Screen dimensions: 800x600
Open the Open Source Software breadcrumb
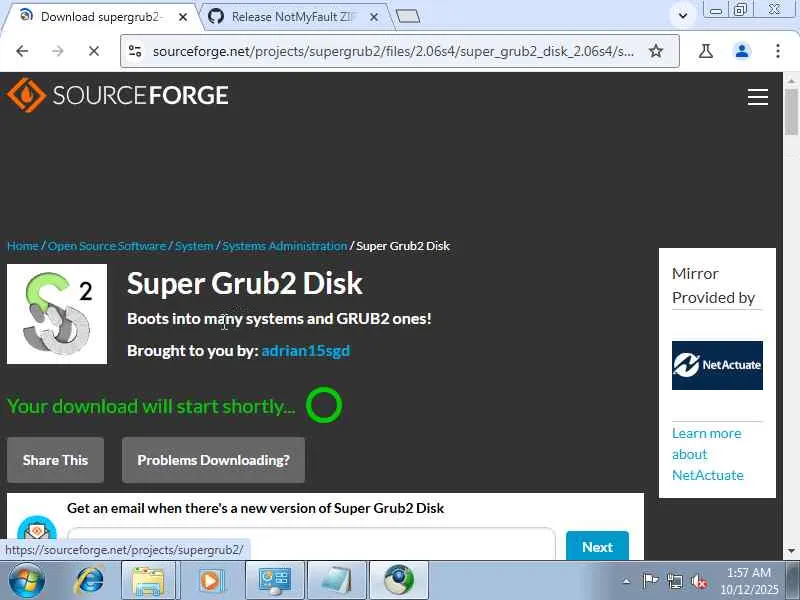tap(107, 246)
